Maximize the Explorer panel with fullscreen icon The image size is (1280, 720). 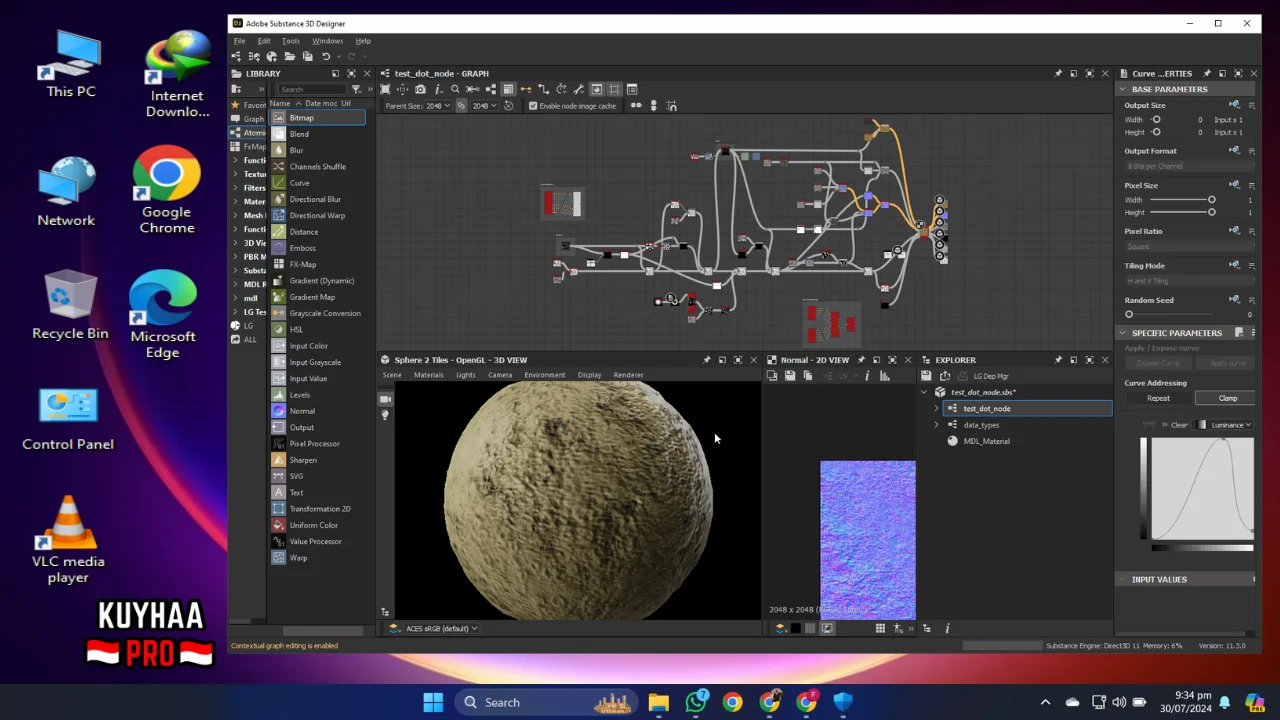click(1089, 360)
